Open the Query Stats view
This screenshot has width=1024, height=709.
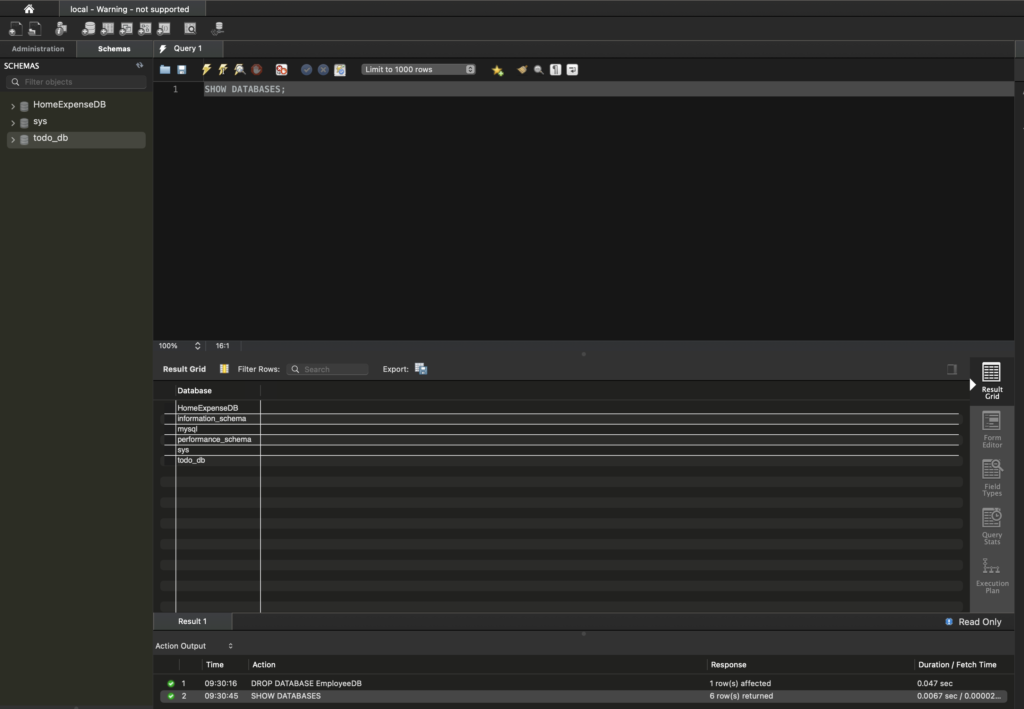(x=991, y=526)
